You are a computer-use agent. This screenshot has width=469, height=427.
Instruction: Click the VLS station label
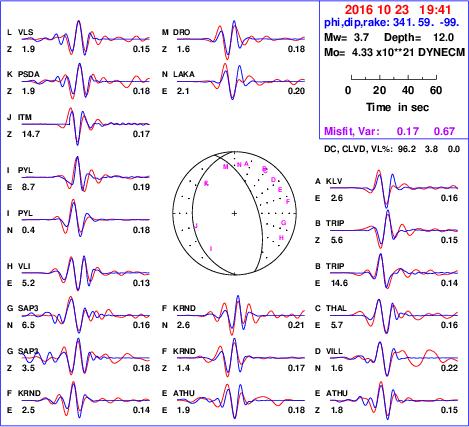[26, 32]
